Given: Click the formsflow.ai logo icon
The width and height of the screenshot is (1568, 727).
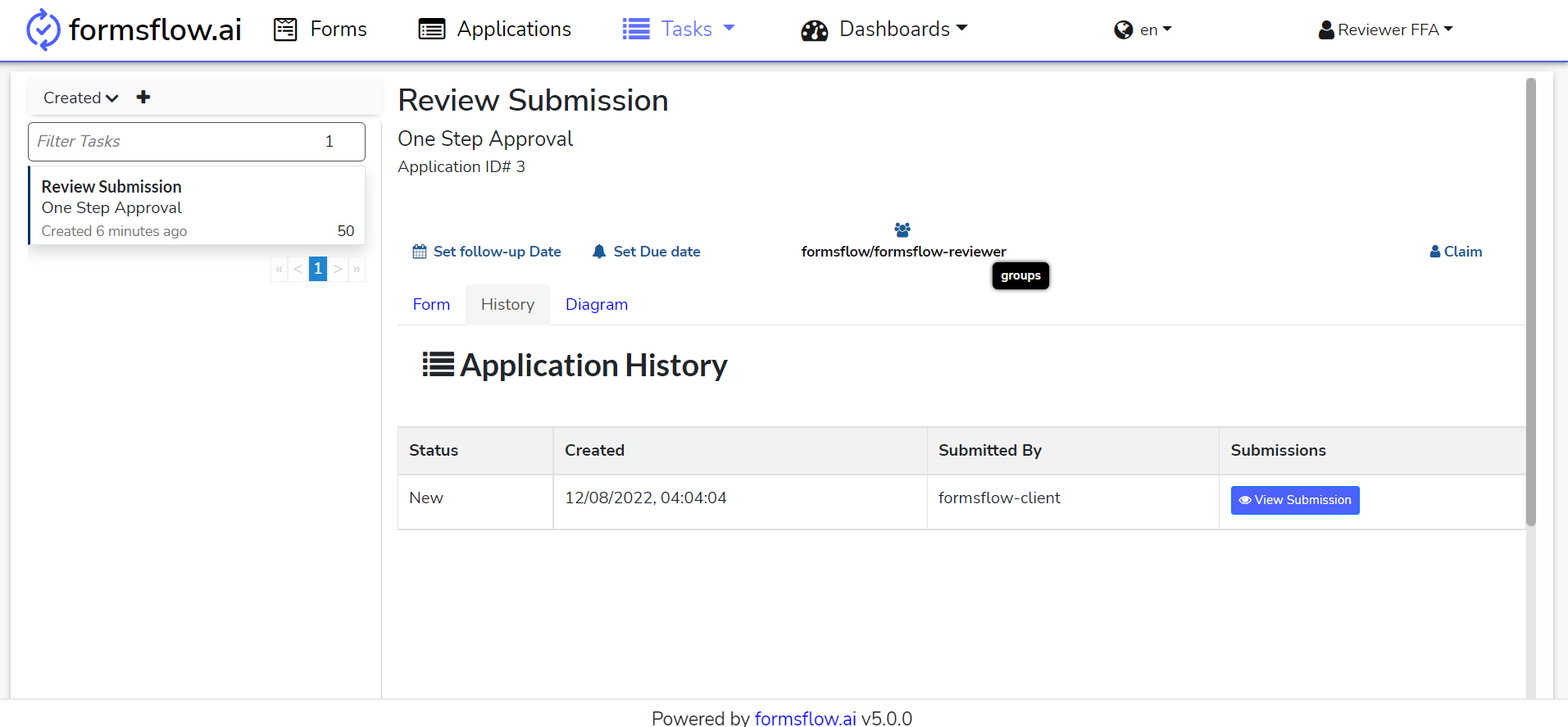Looking at the screenshot, I should point(43,30).
